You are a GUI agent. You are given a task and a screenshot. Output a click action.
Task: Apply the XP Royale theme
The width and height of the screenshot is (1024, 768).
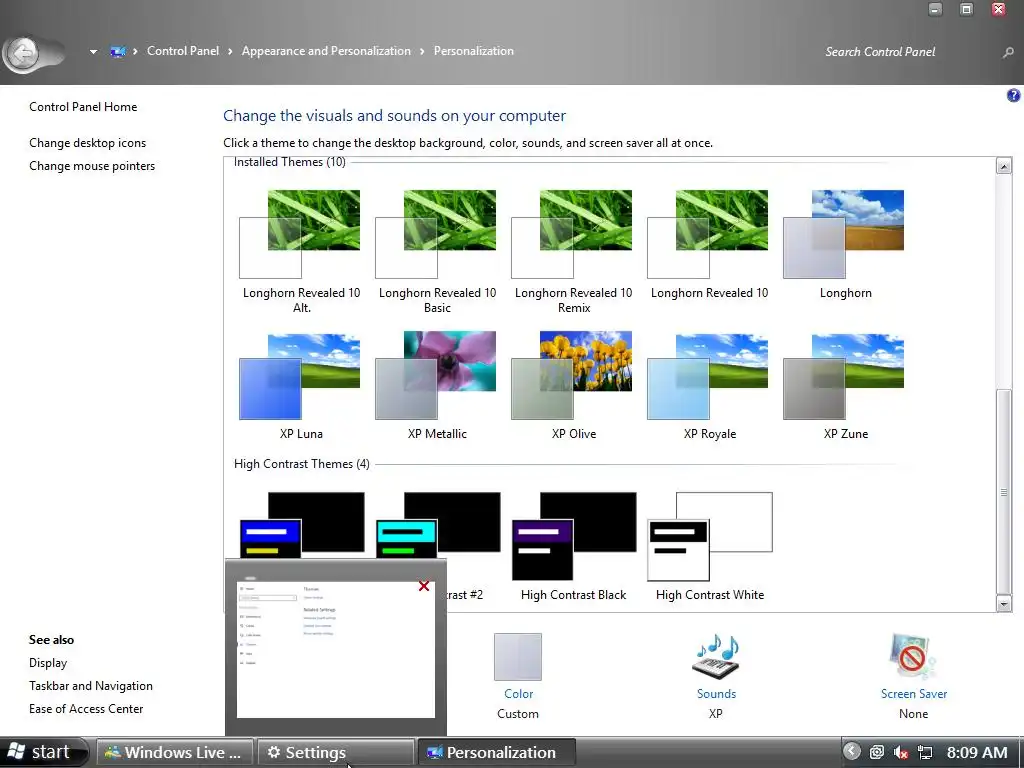(x=709, y=387)
